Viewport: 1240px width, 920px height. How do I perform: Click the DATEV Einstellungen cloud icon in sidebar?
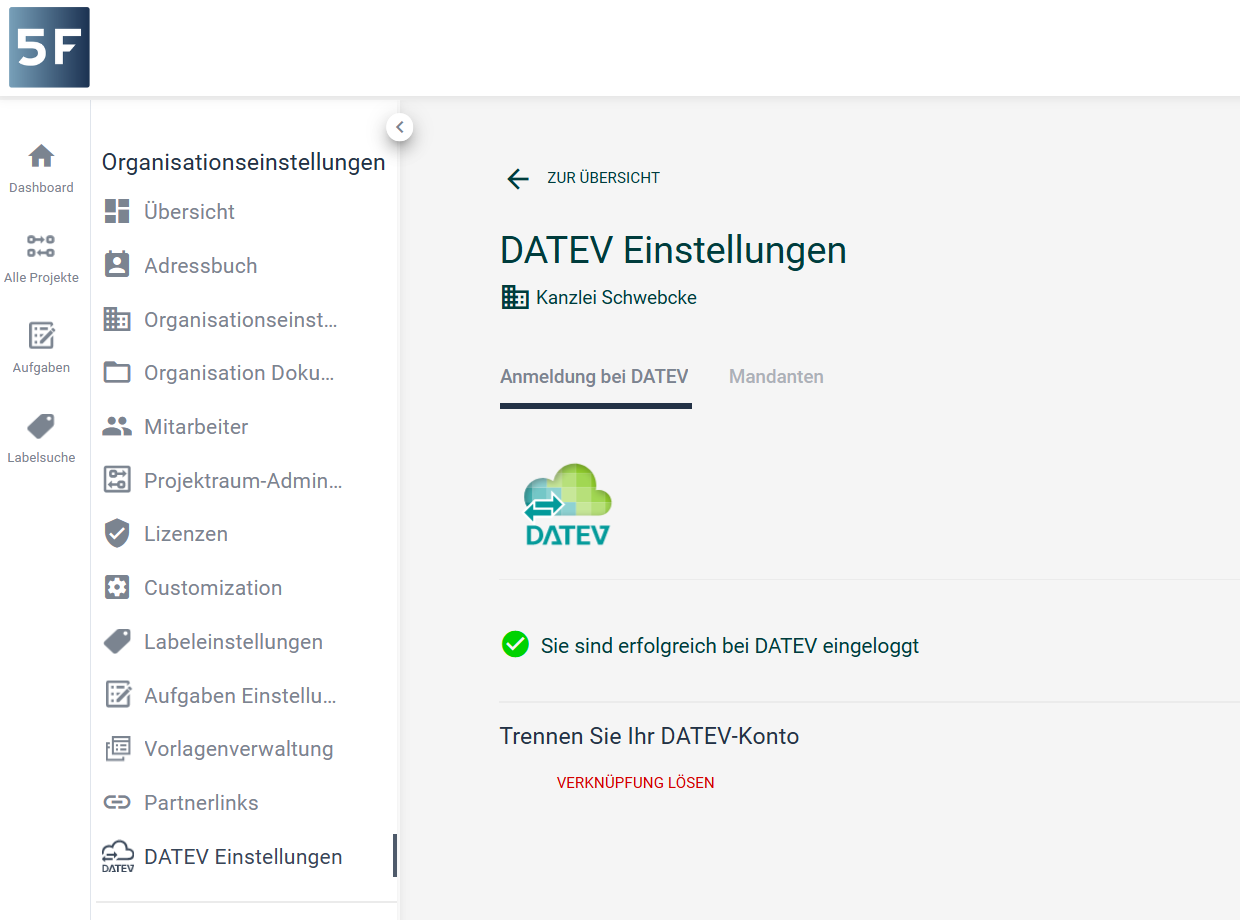[x=118, y=856]
